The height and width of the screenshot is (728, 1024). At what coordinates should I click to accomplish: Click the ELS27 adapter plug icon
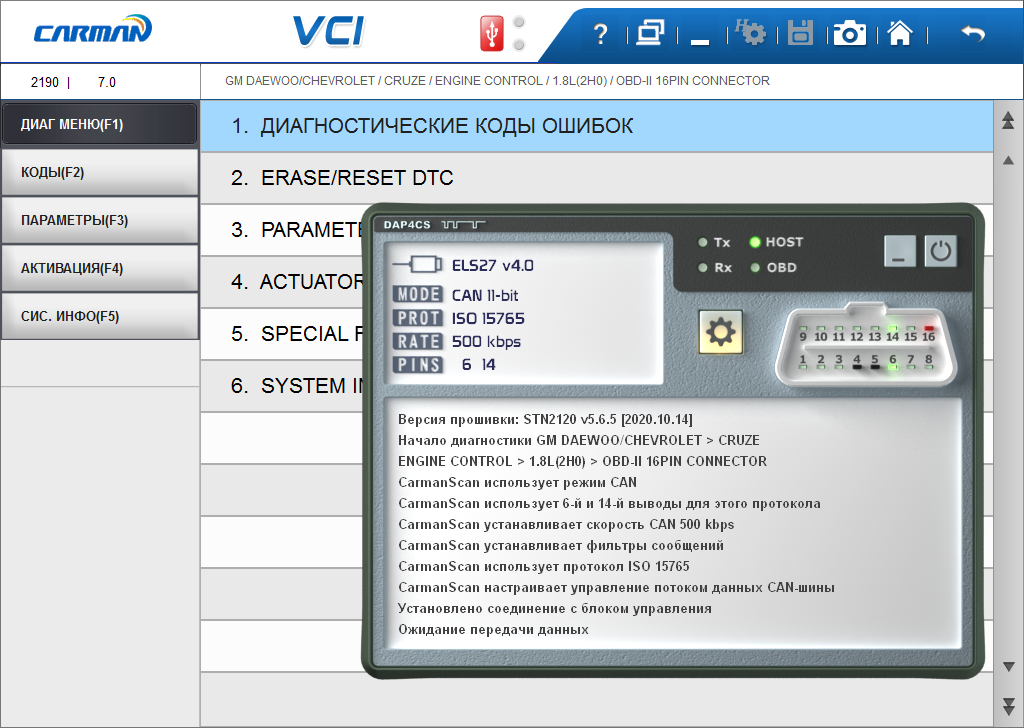click(x=418, y=264)
